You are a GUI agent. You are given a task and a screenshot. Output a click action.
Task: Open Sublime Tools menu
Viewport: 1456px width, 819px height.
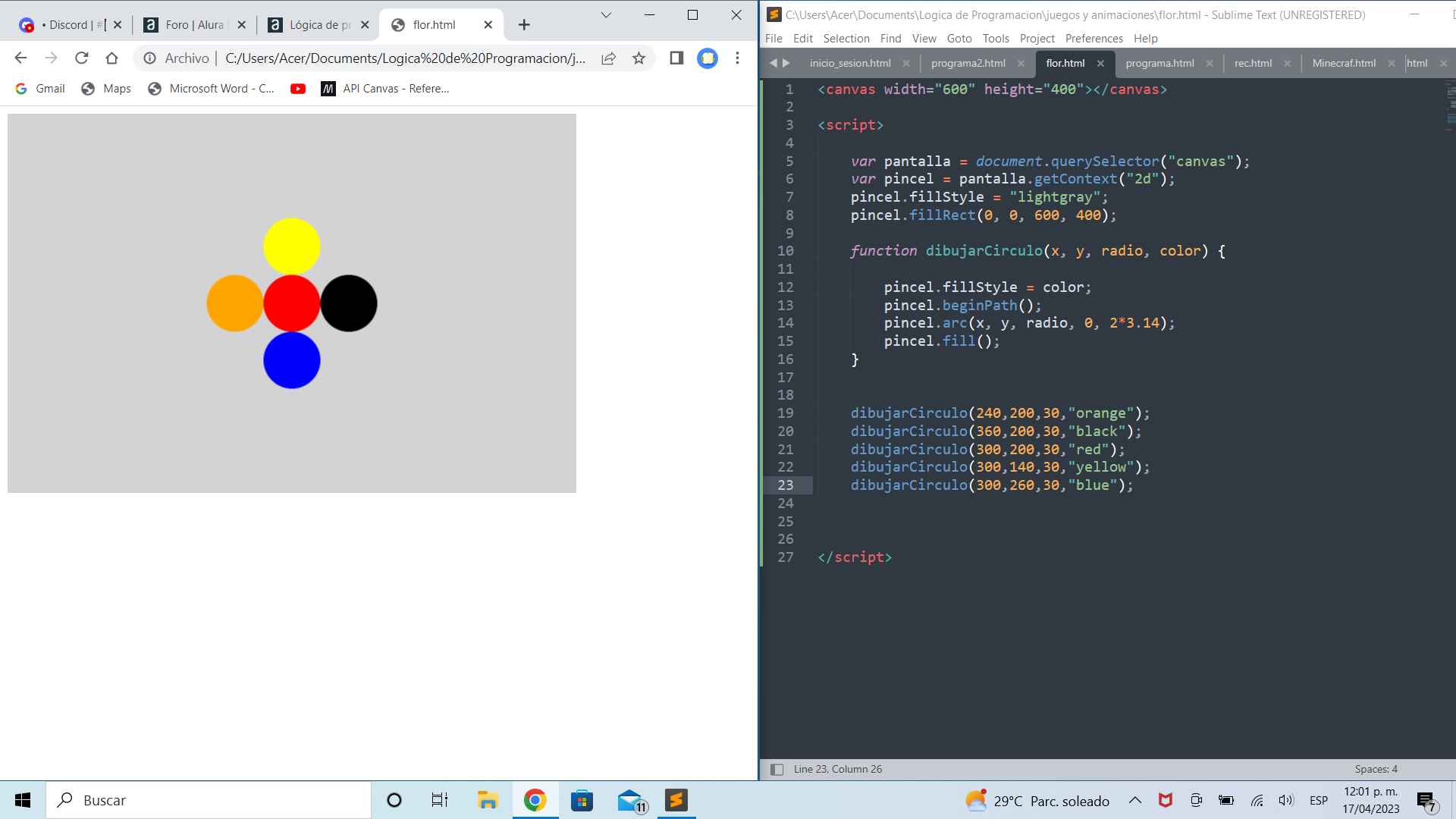click(996, 39)
